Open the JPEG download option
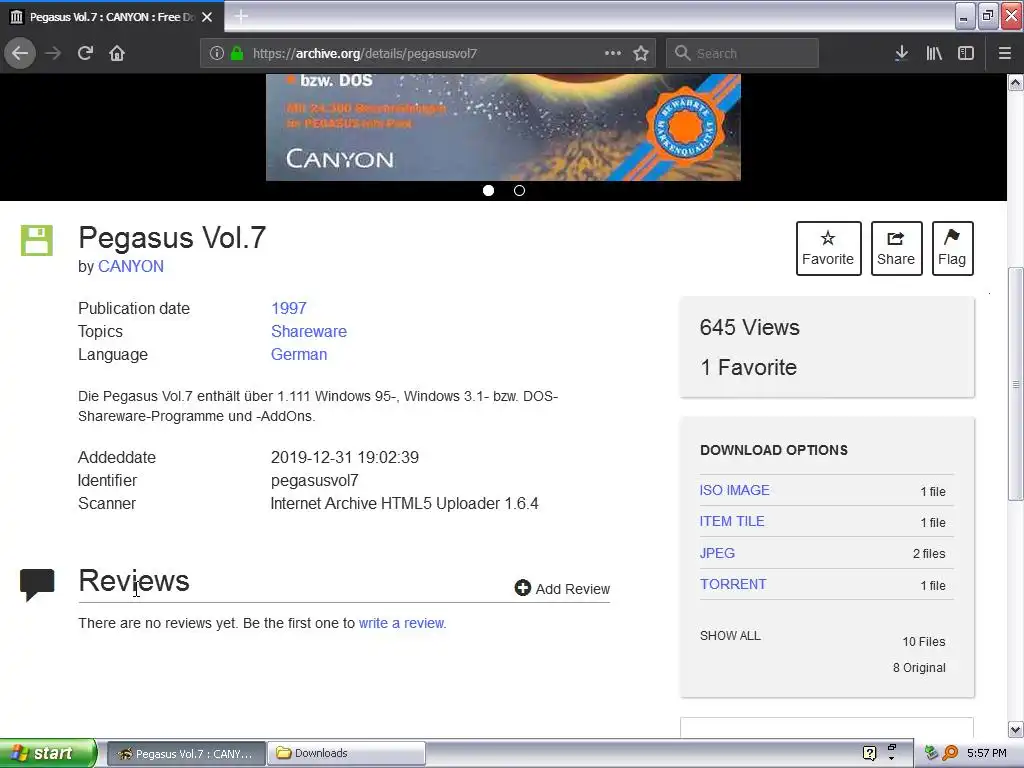 pyautogui.click(x=717, y=553)
